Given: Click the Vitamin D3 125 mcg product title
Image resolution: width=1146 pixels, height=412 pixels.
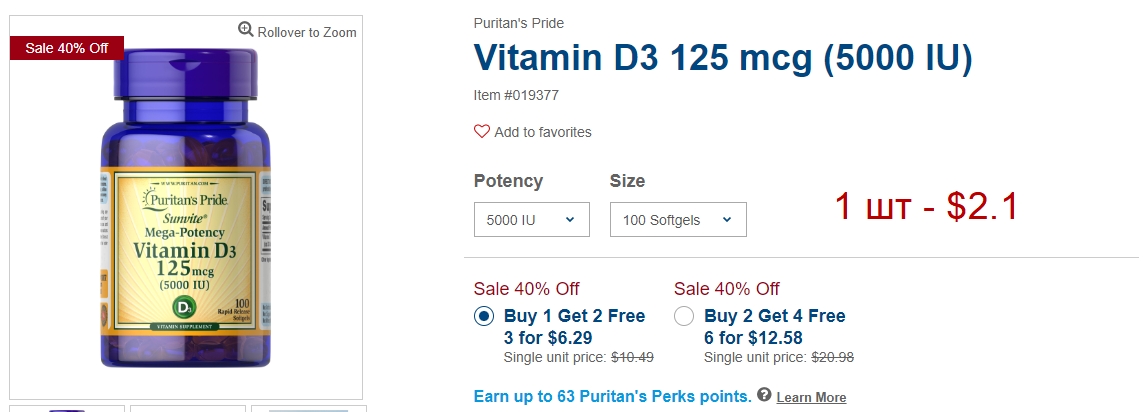Looking at the screenshot, I should (723, 58).
